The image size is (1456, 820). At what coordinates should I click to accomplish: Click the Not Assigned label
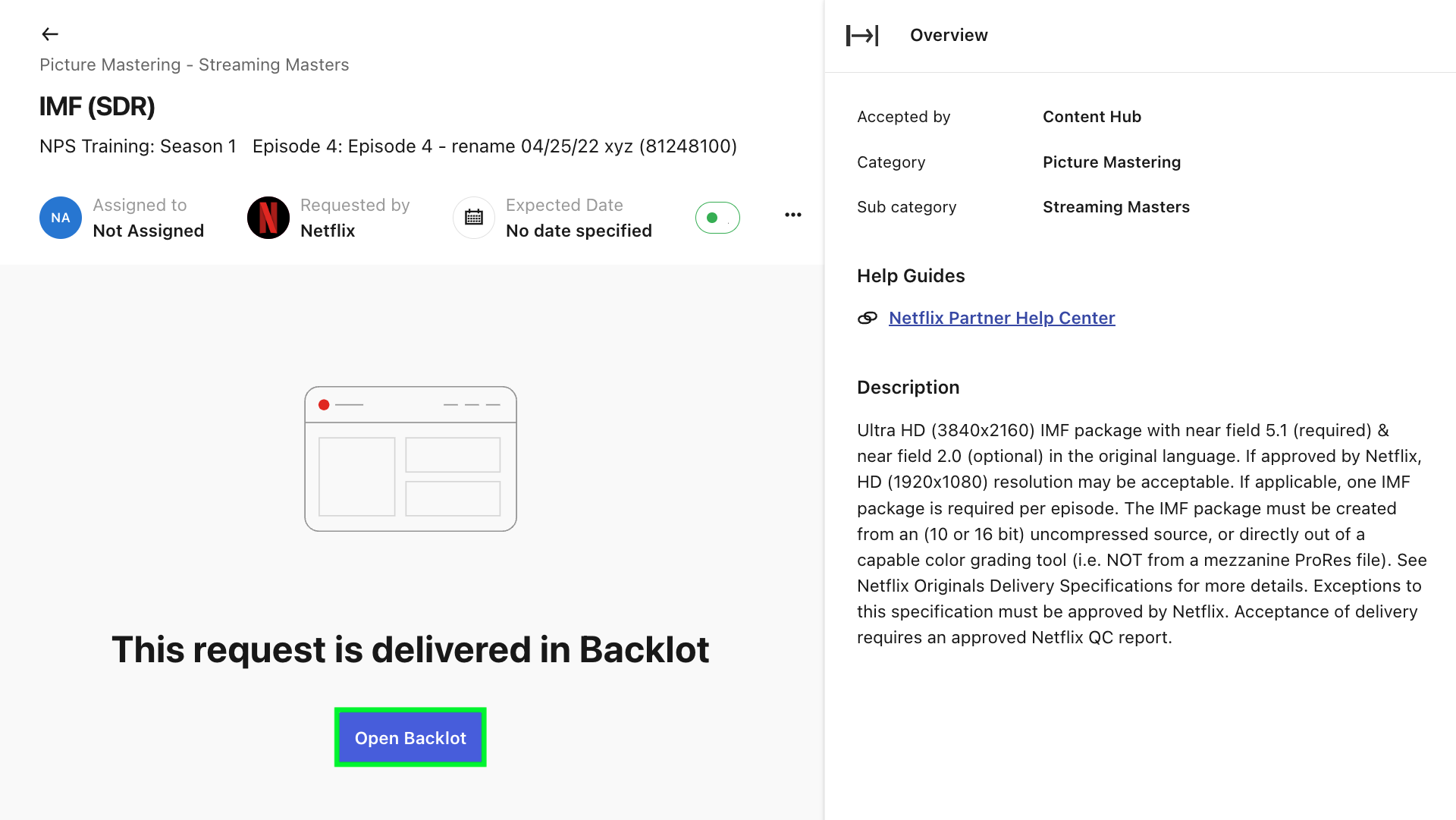[149, 231]
